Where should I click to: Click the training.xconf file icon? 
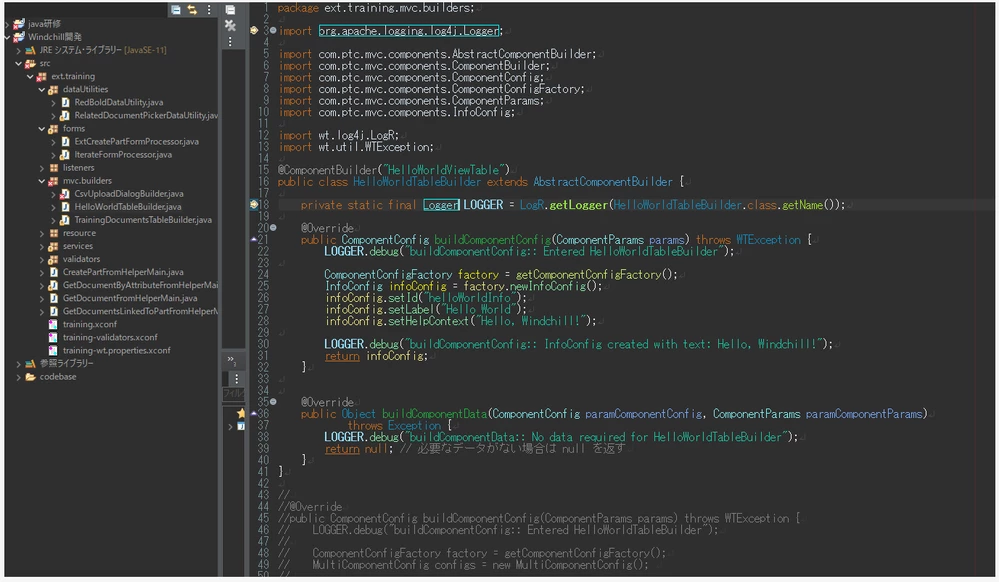pos(53,324)
